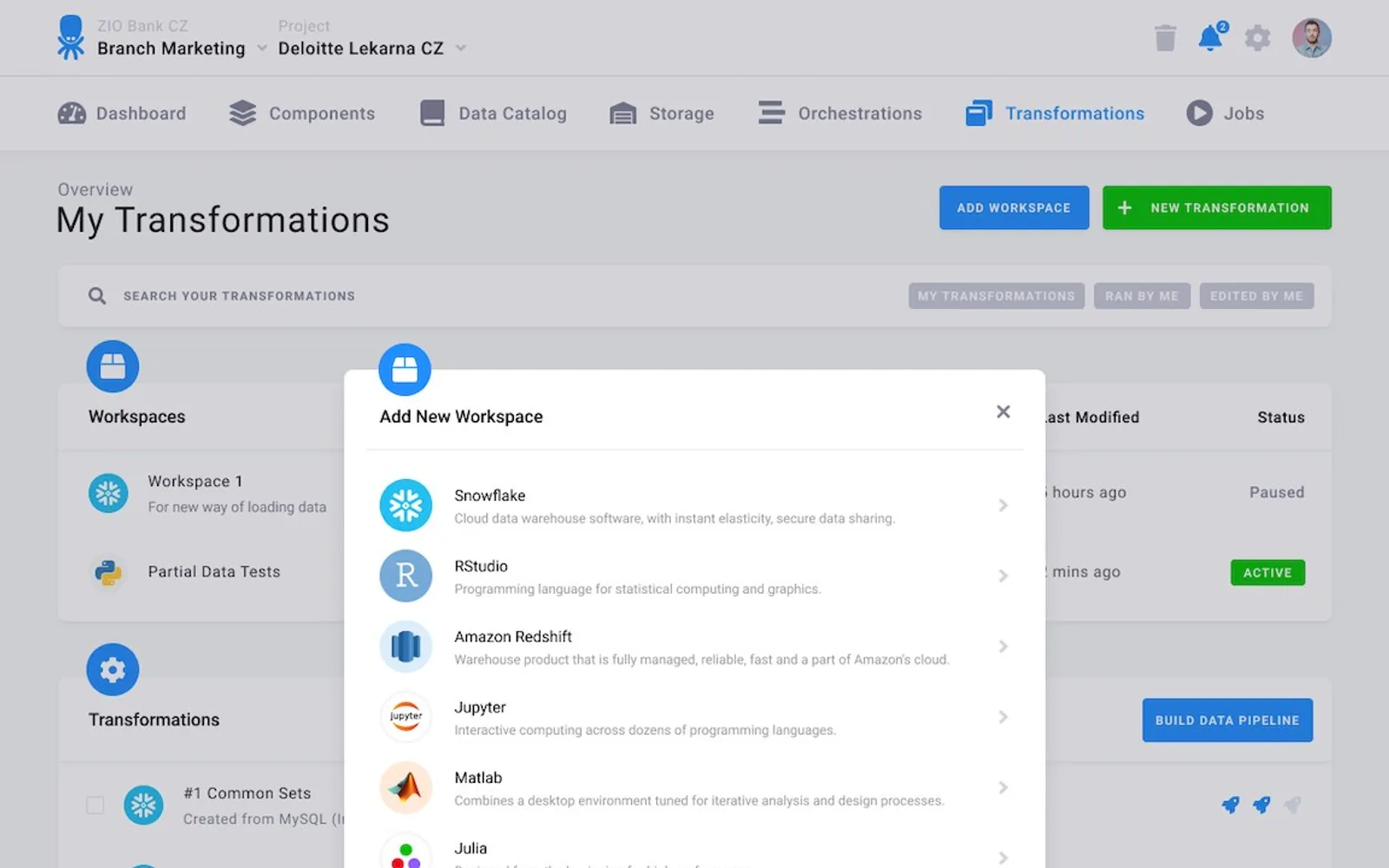
Task: Go to the Dashboard tab
Action: pos(122,114)
